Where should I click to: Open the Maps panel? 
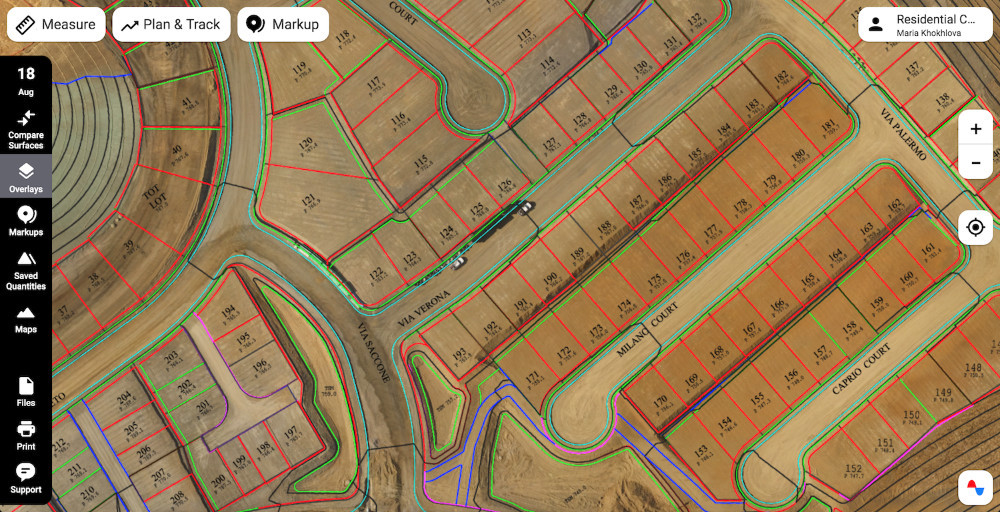pyautogui.click(x=26, y=319)
